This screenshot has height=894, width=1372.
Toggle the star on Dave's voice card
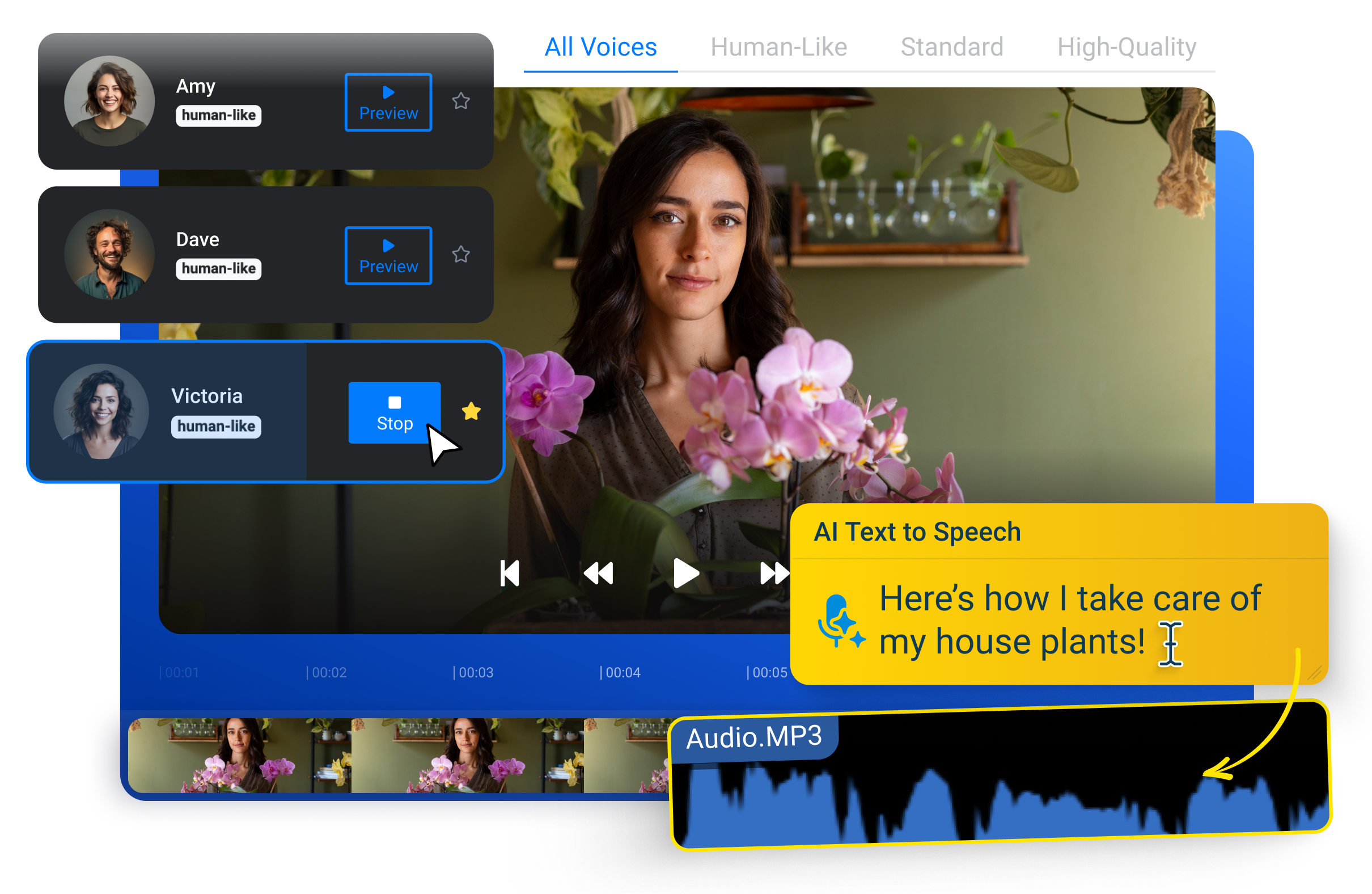point(460,254)
